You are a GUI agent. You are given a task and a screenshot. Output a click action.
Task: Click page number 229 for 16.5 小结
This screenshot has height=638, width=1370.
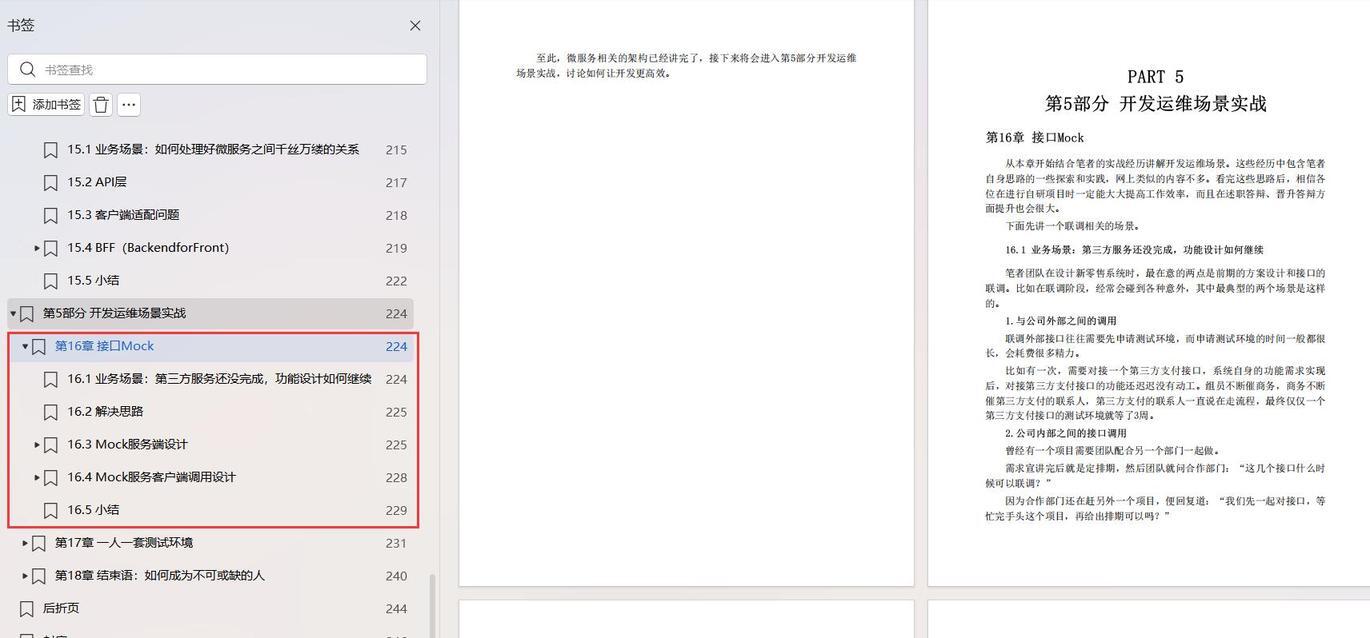click(396, 510)
